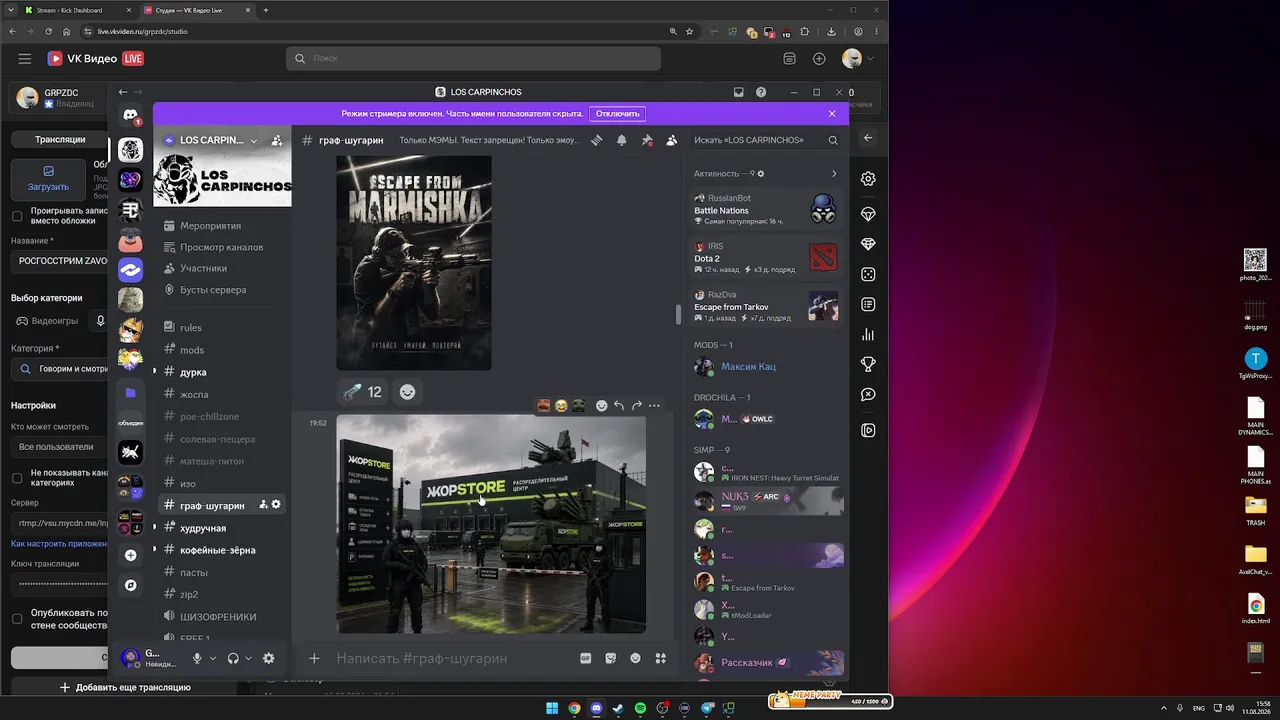This screenshot has width=1280, height=720.
Task: Switch to the Stream - Kick Dashboard tab
Action: click(x=75, y=10)
